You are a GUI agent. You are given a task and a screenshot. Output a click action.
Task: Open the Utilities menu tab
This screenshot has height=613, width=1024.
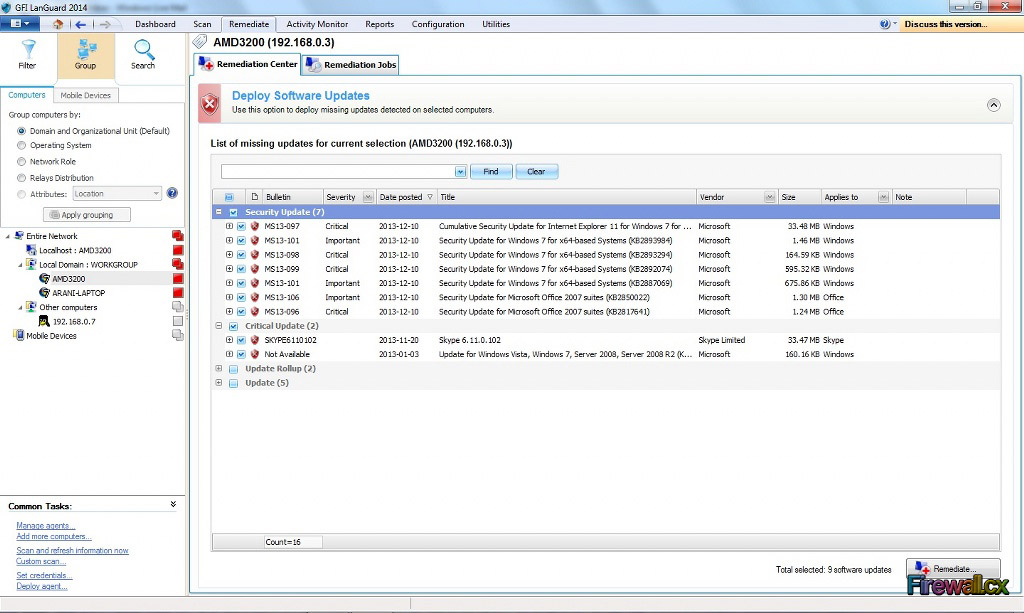496,24
